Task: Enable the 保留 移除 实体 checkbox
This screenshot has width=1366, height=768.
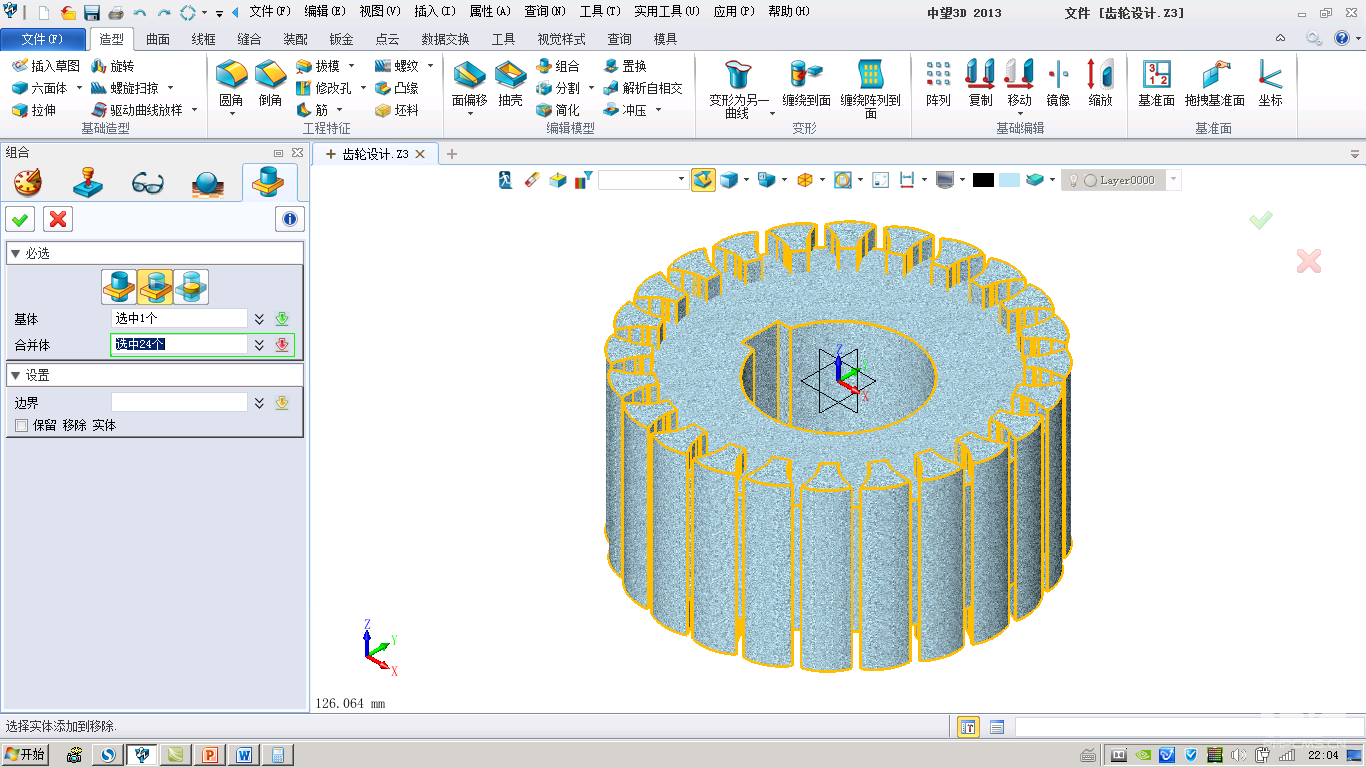Action: click(21, 426)
